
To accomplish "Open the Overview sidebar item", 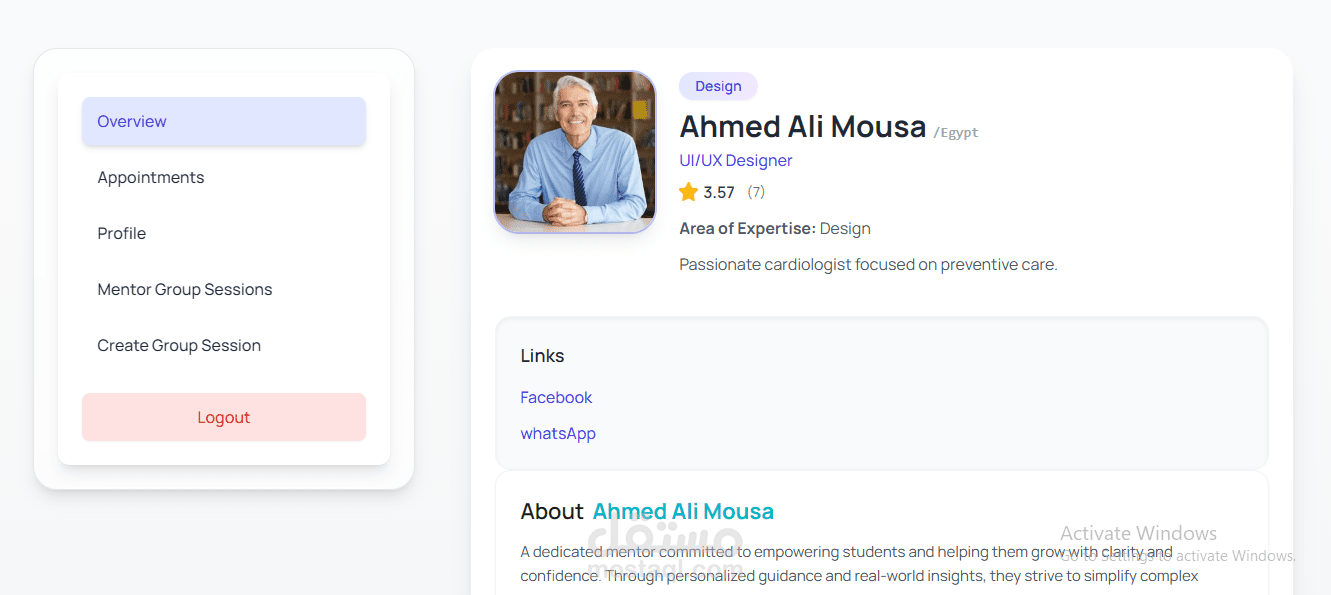I will pos(223,122).
